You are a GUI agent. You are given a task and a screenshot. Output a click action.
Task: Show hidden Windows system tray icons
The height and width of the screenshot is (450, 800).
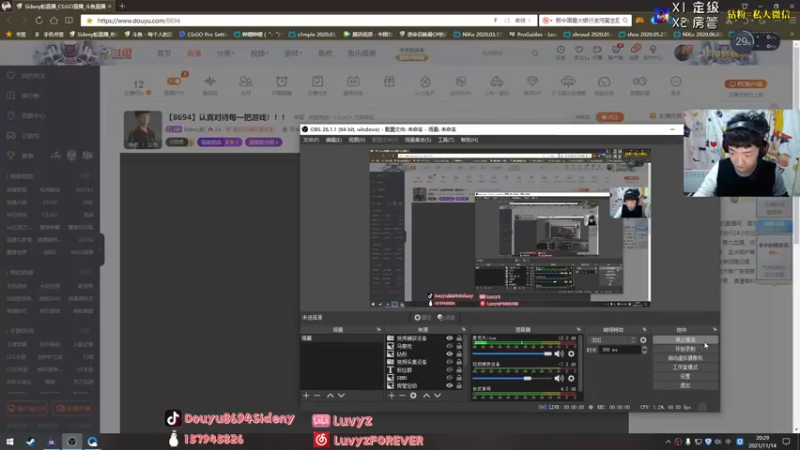[668, 442]
